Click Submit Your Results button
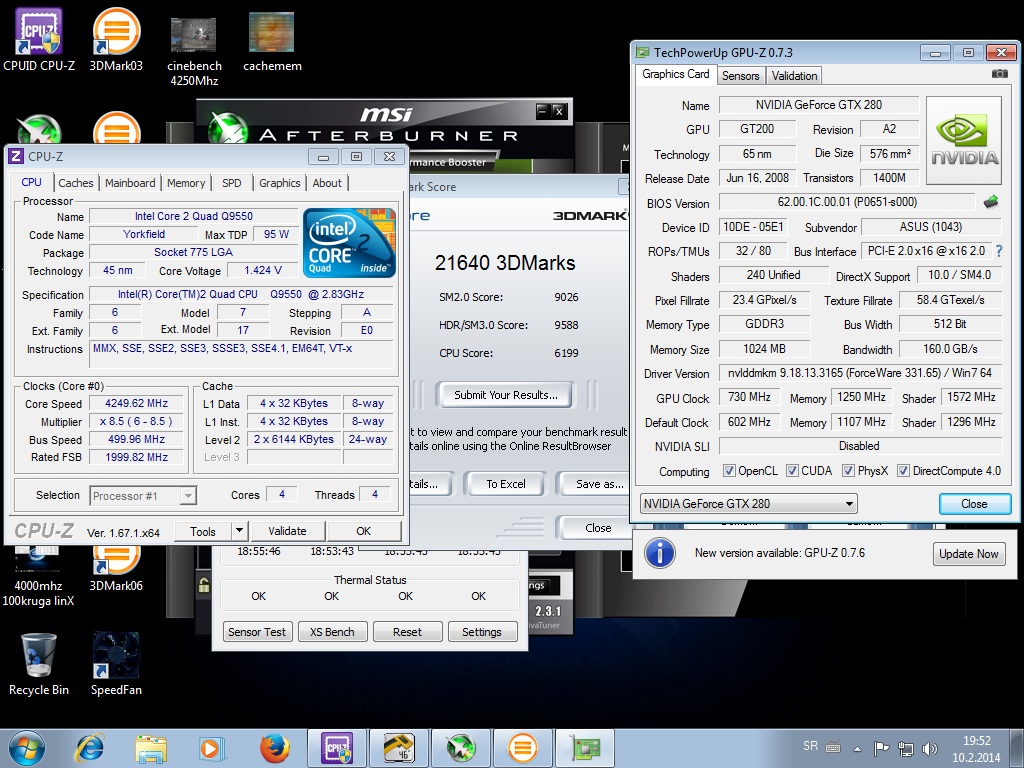1024x768 pixels. [x=505, y=395]
